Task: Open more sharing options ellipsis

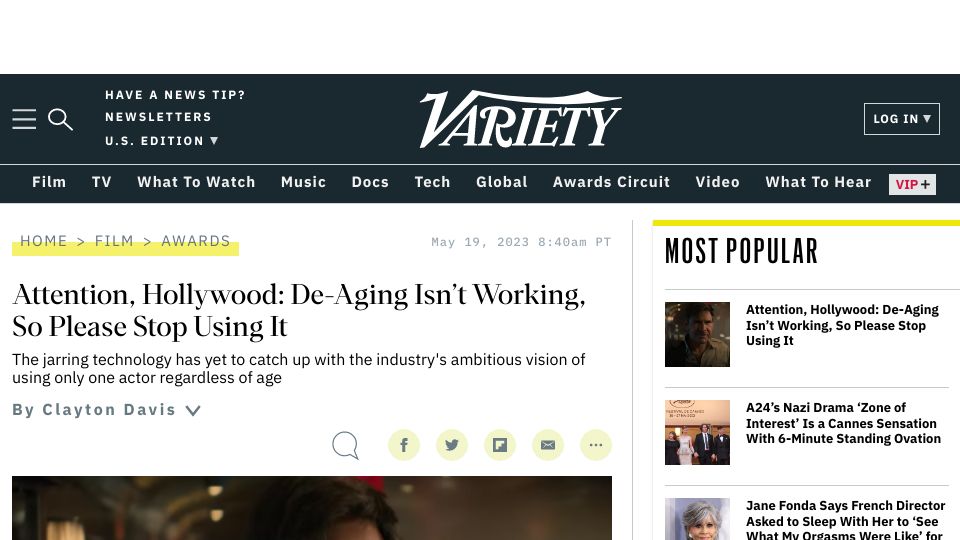Action: [x=596, y=445]
